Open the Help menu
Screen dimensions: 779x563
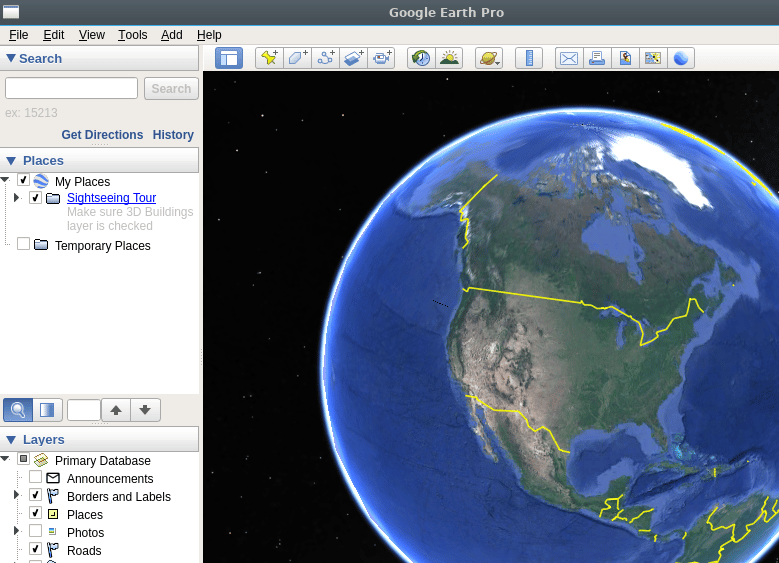pyautogui.click(x=209, y=35)
